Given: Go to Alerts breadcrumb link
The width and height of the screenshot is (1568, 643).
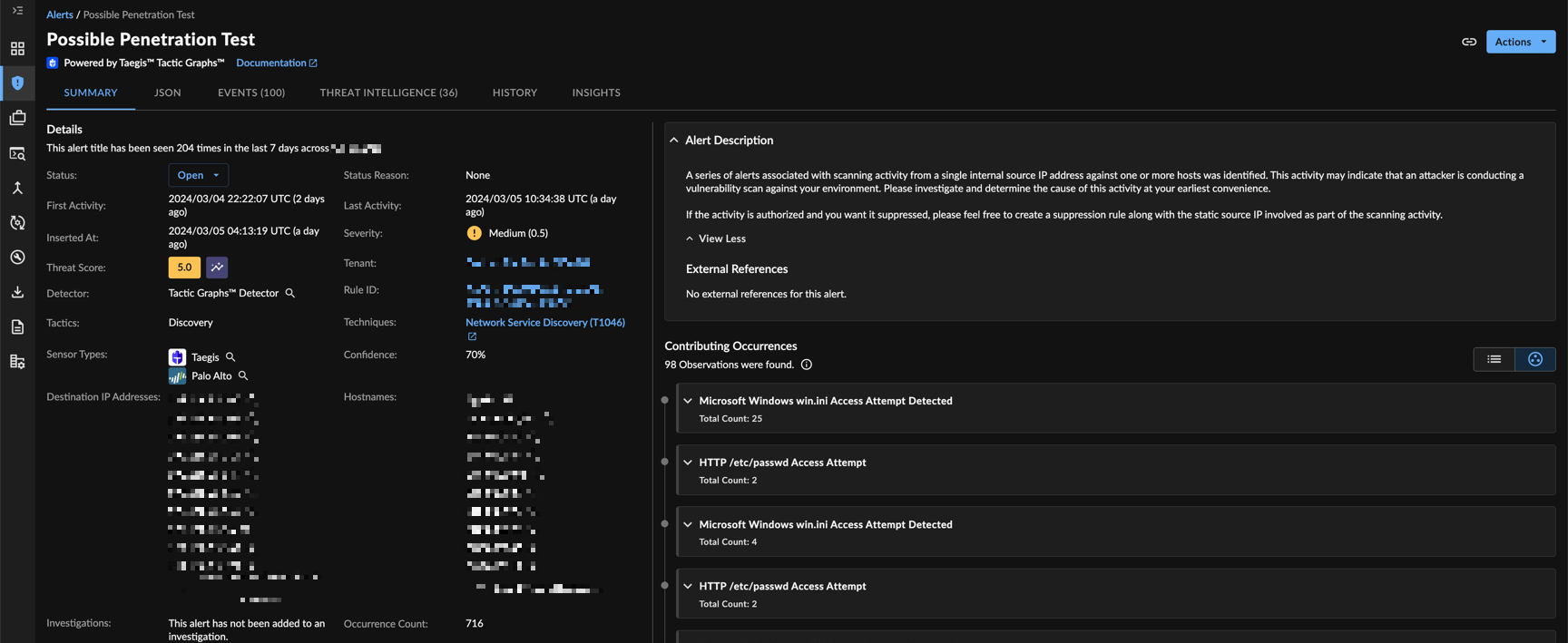Looking at the screenshot, I should click(x=60, y=15).
